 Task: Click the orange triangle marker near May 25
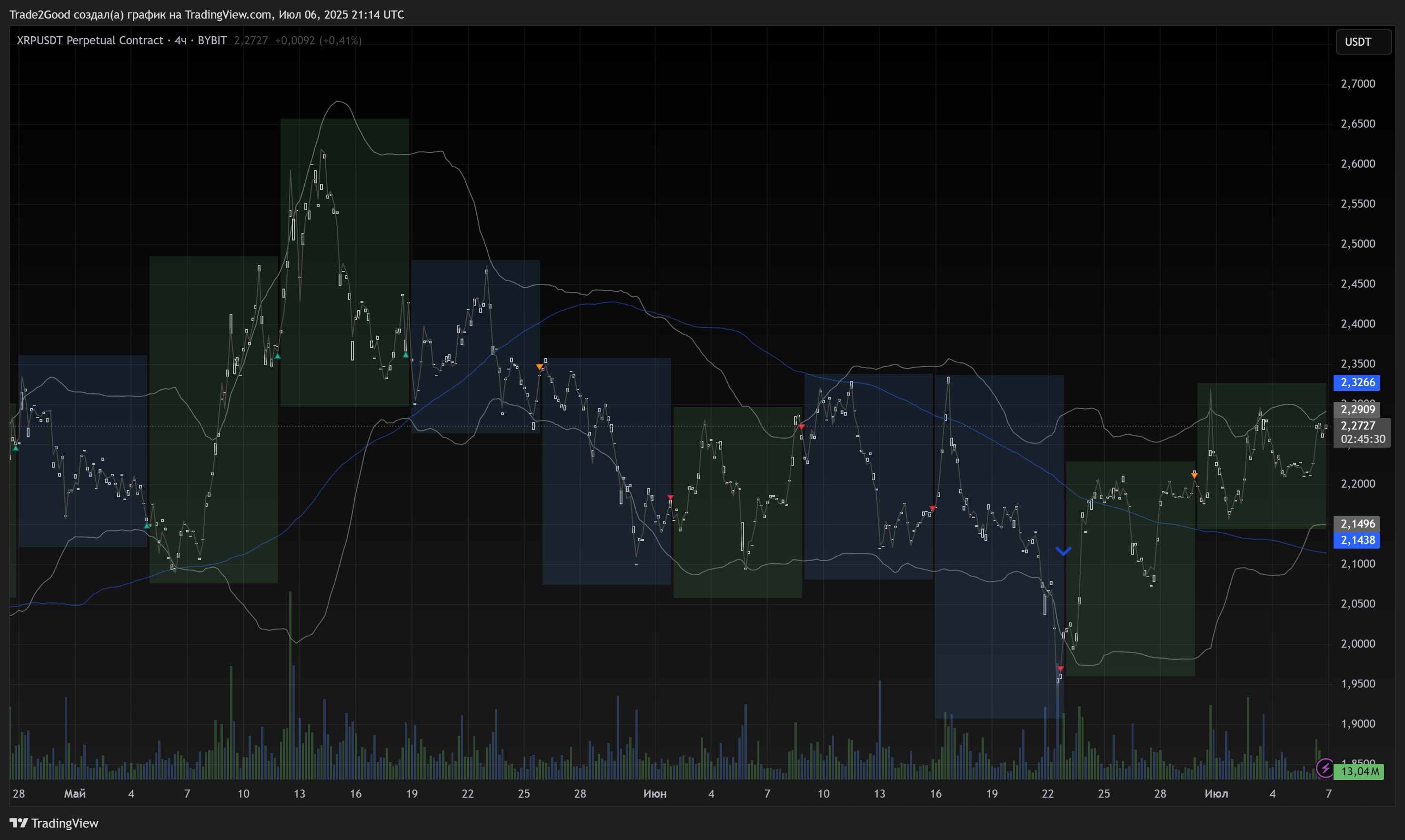click(x=540, y=367)
